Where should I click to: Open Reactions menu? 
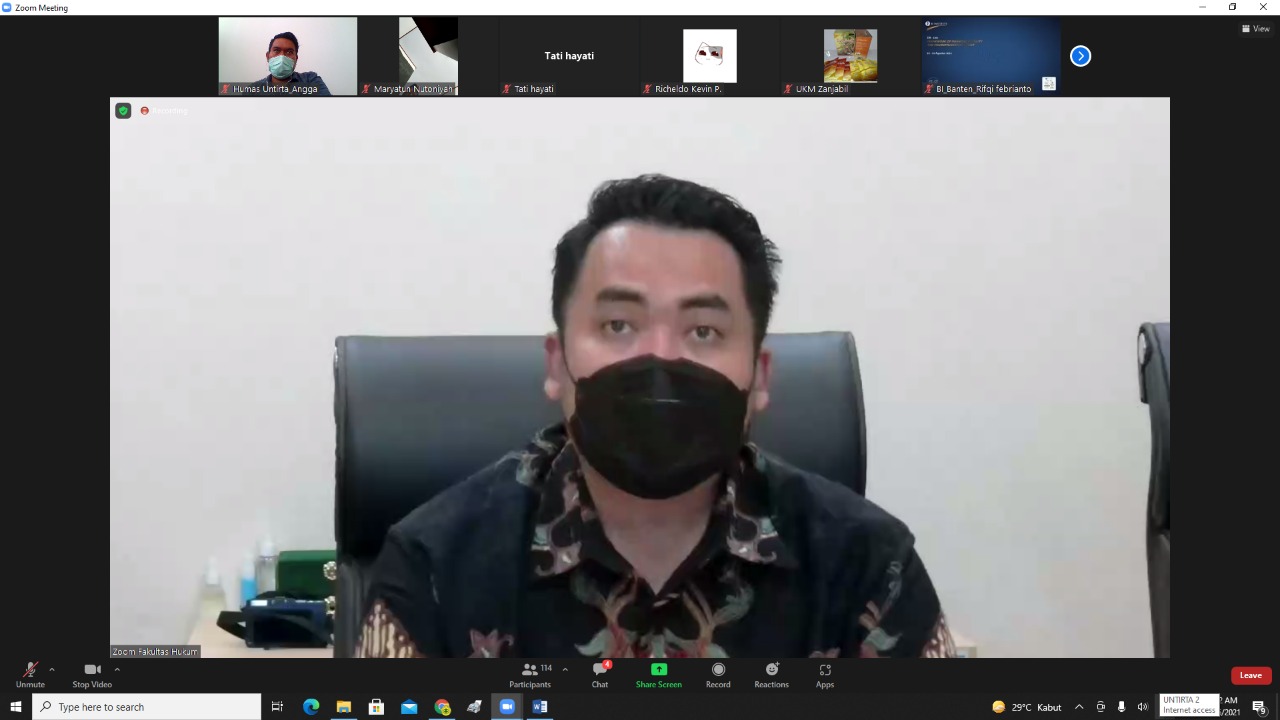pyautogui.click(x=771, y=675)
